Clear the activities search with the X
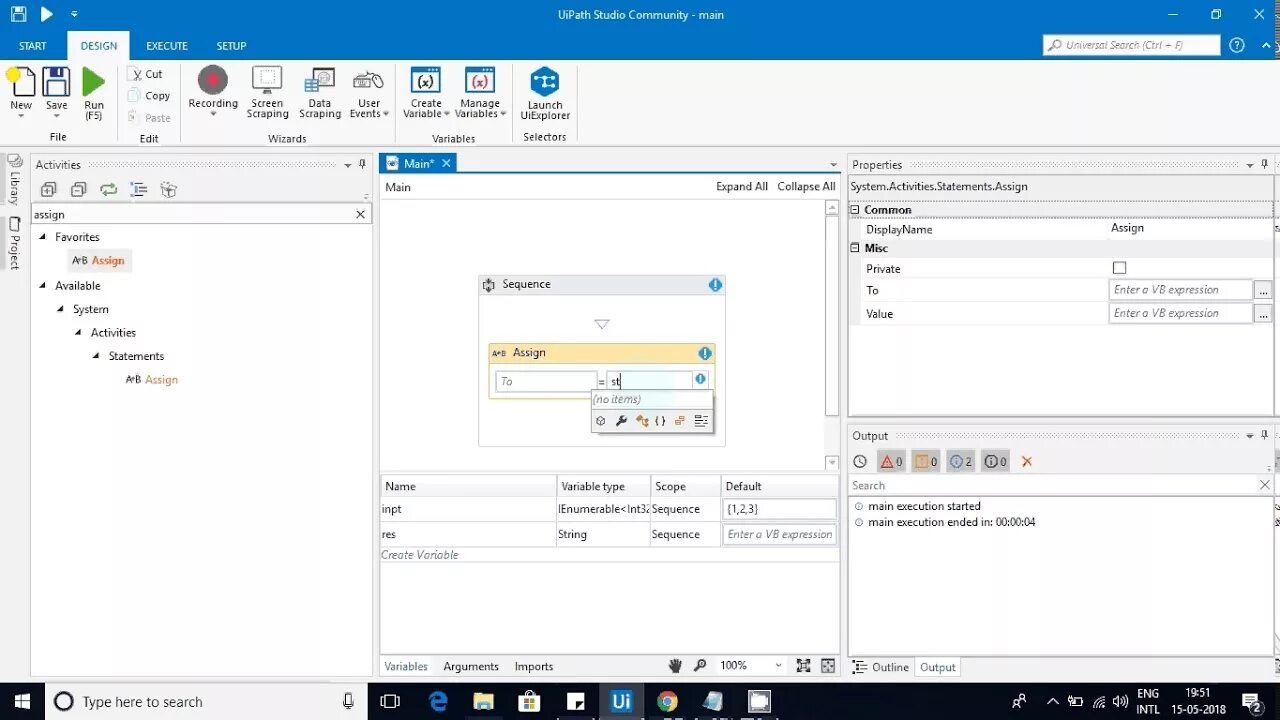 [361, 214]
